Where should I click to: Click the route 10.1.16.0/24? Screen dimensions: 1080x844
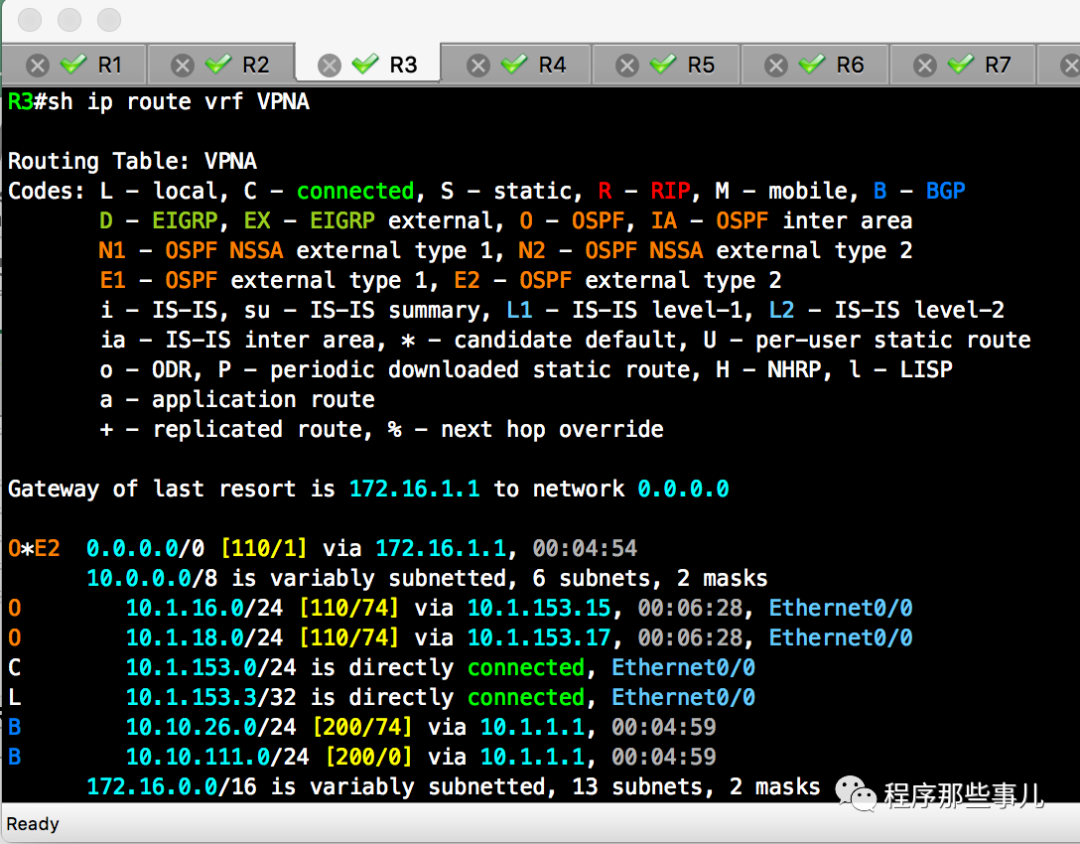(x=204, y=608)
